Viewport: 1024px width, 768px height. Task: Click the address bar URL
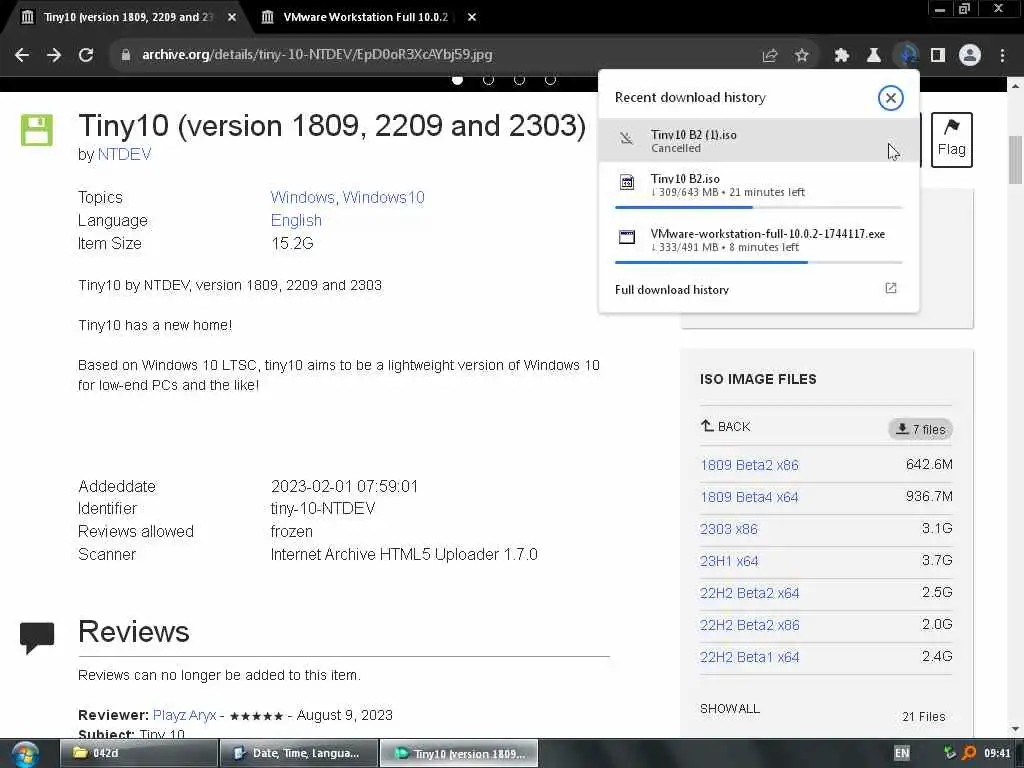coord(317,55)
